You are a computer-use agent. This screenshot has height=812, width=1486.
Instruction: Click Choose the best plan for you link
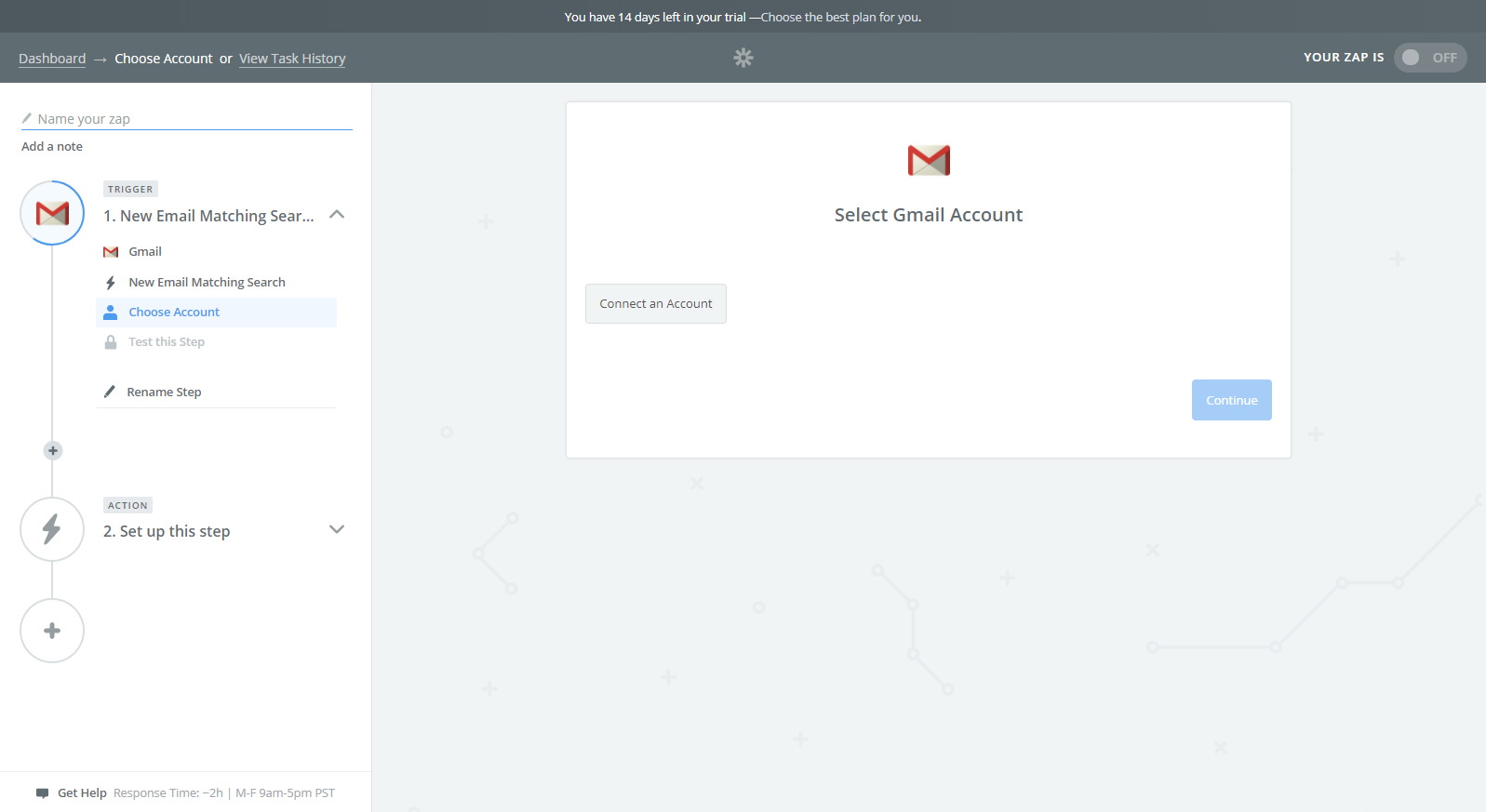(841, 17)
